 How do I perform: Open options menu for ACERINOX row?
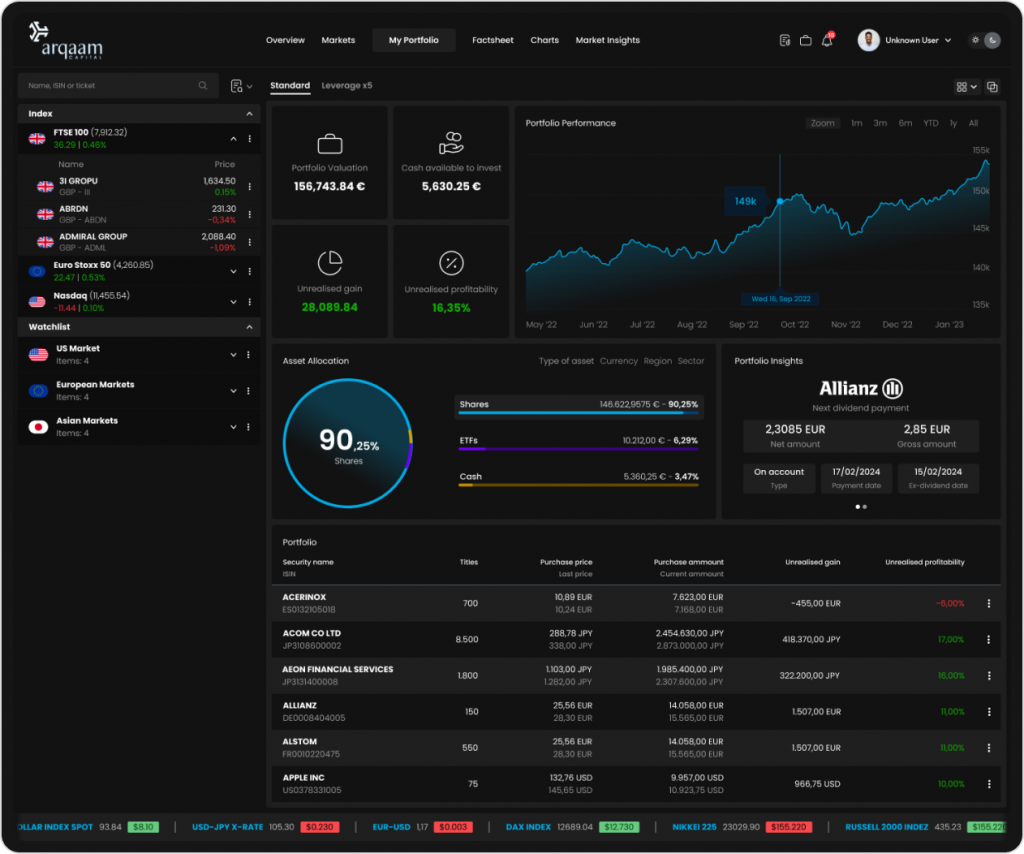pos(989,603)
